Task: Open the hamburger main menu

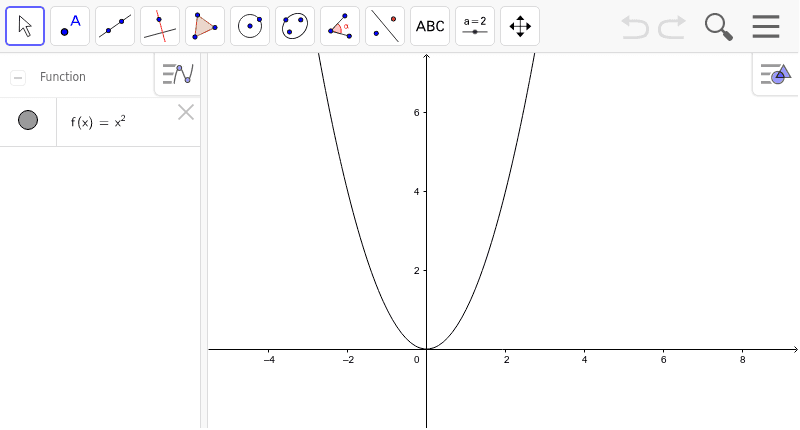Action: tap(766, 27)
